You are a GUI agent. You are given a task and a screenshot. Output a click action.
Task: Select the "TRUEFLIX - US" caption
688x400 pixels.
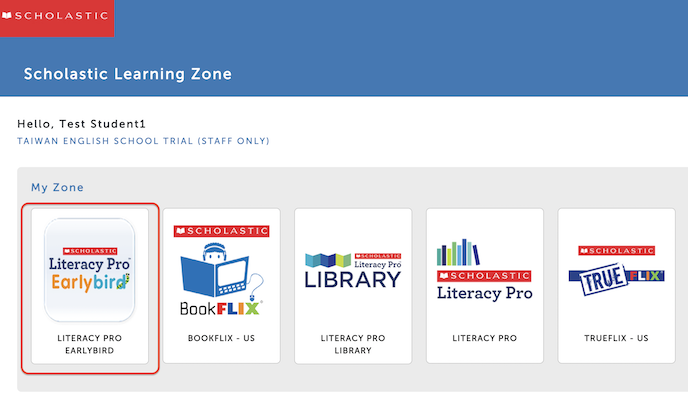[x=616, y=338]
